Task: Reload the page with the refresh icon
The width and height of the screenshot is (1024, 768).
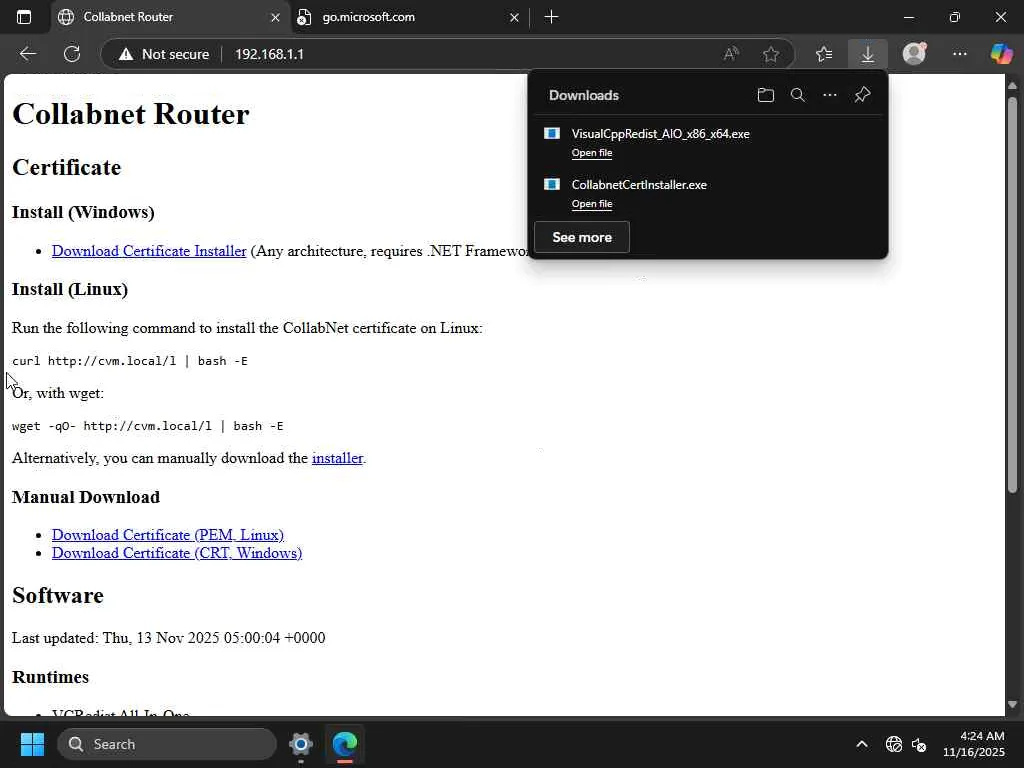Action: pos(72,54)
